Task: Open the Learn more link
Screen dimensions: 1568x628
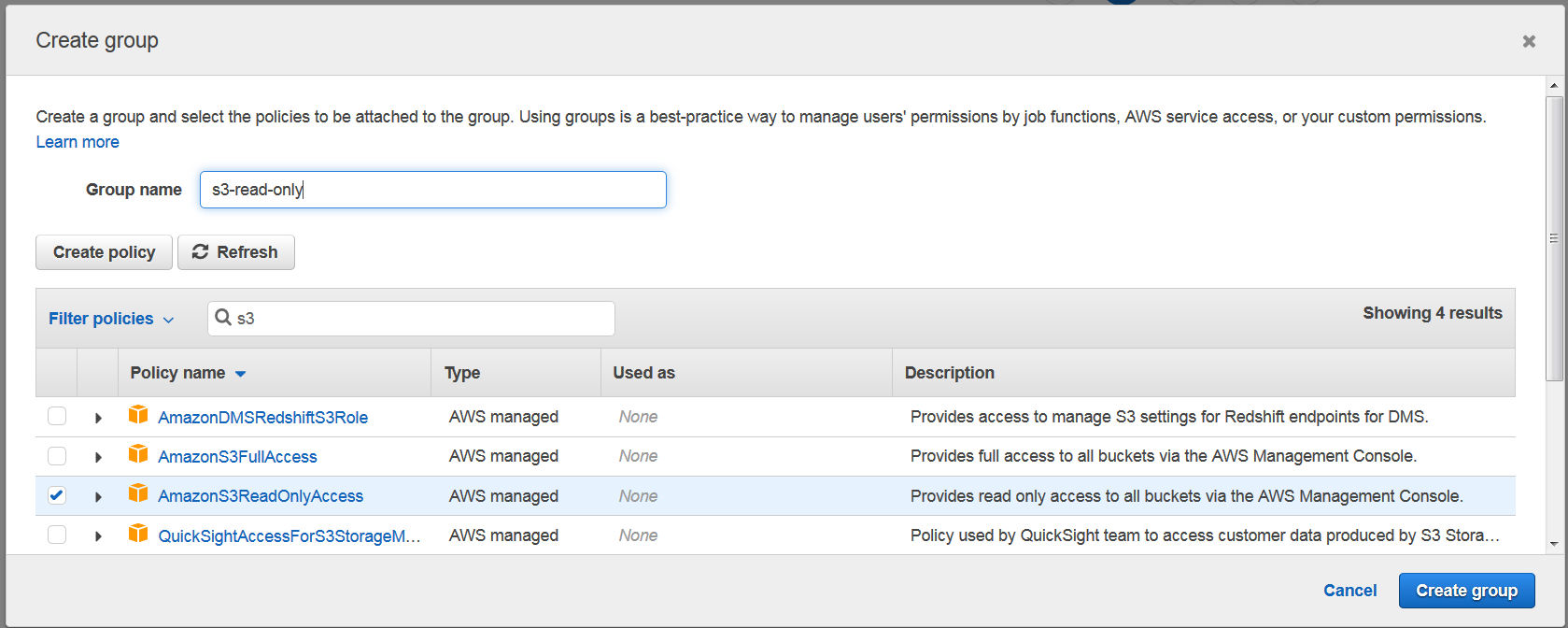Action: (78, 142)
